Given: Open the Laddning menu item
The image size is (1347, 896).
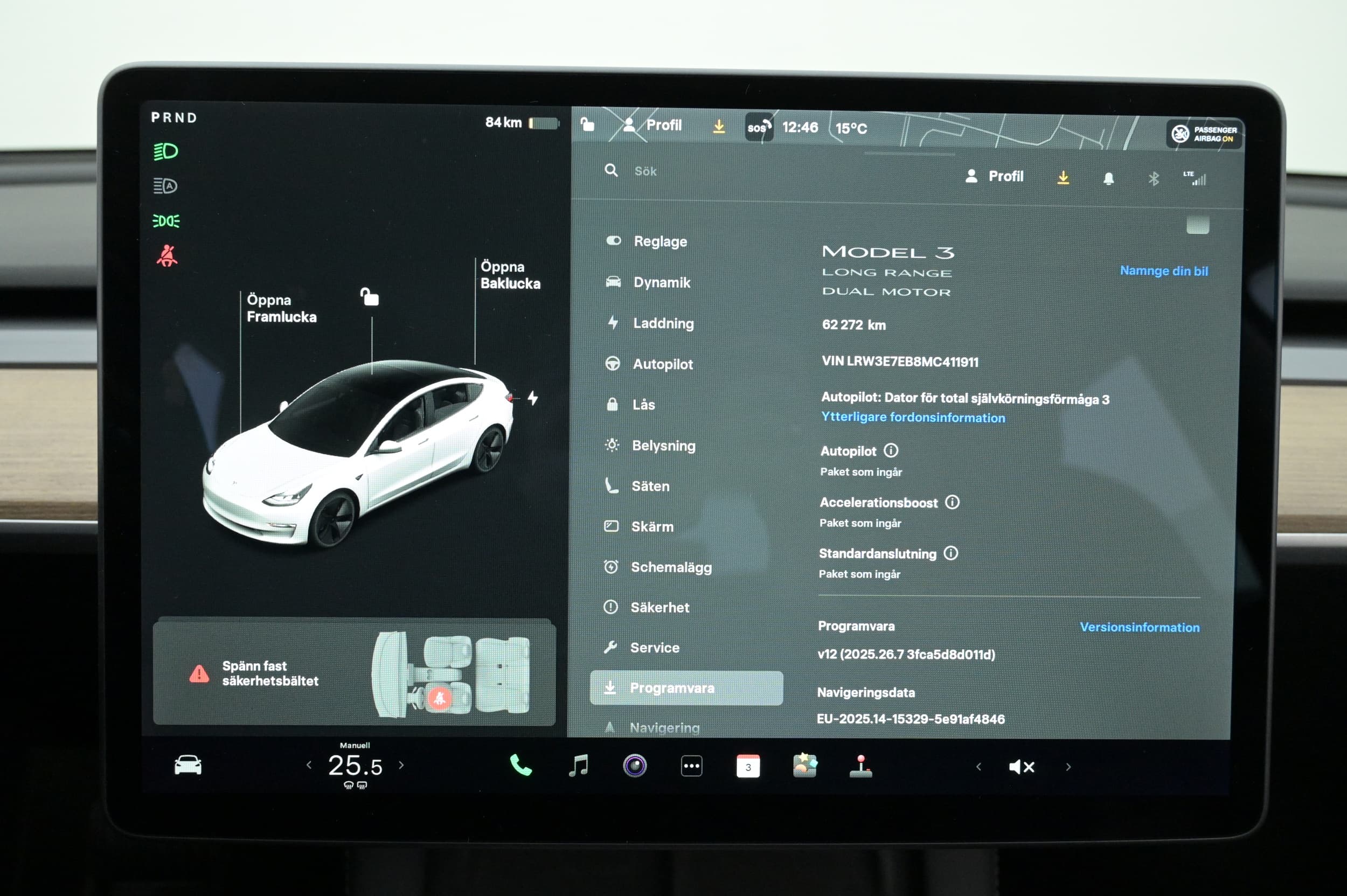Looking at the screenshot, I should point(663,323).
